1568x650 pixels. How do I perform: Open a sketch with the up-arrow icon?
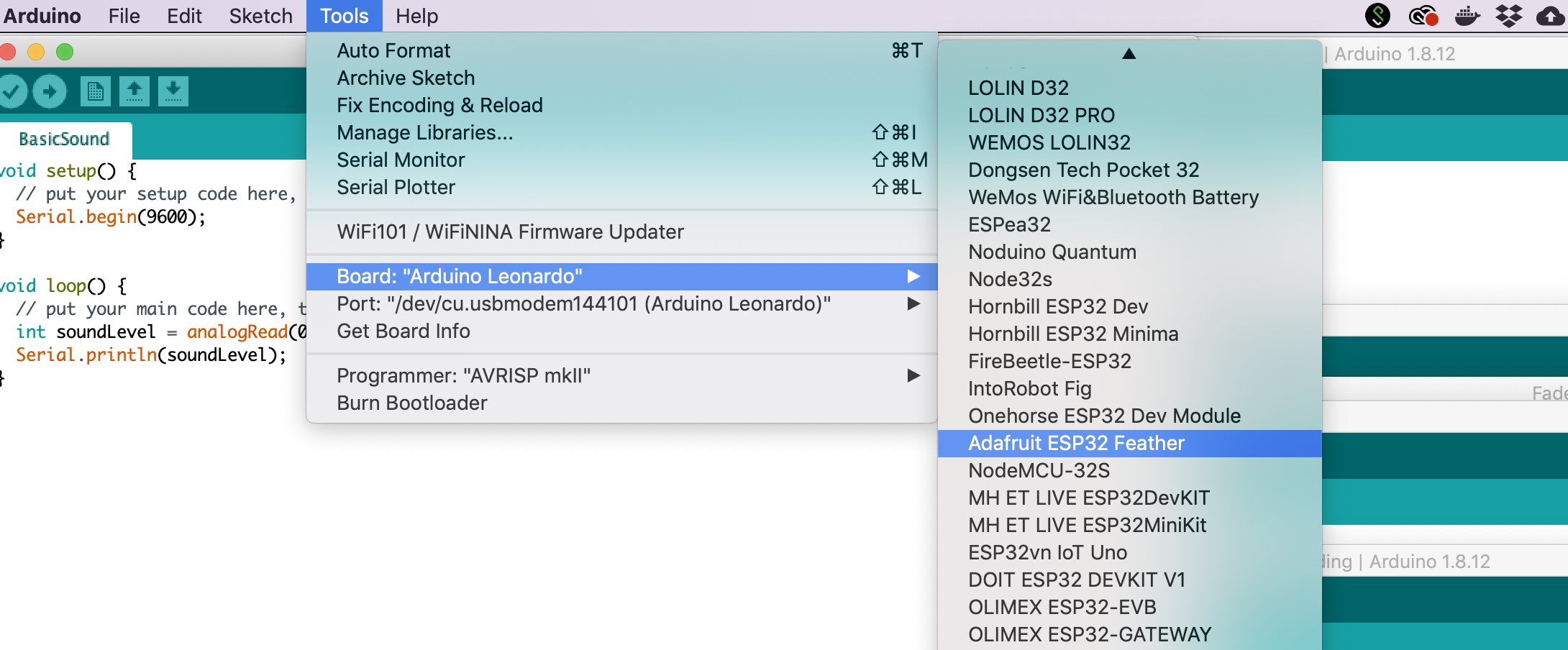click(x=135, y=91)
